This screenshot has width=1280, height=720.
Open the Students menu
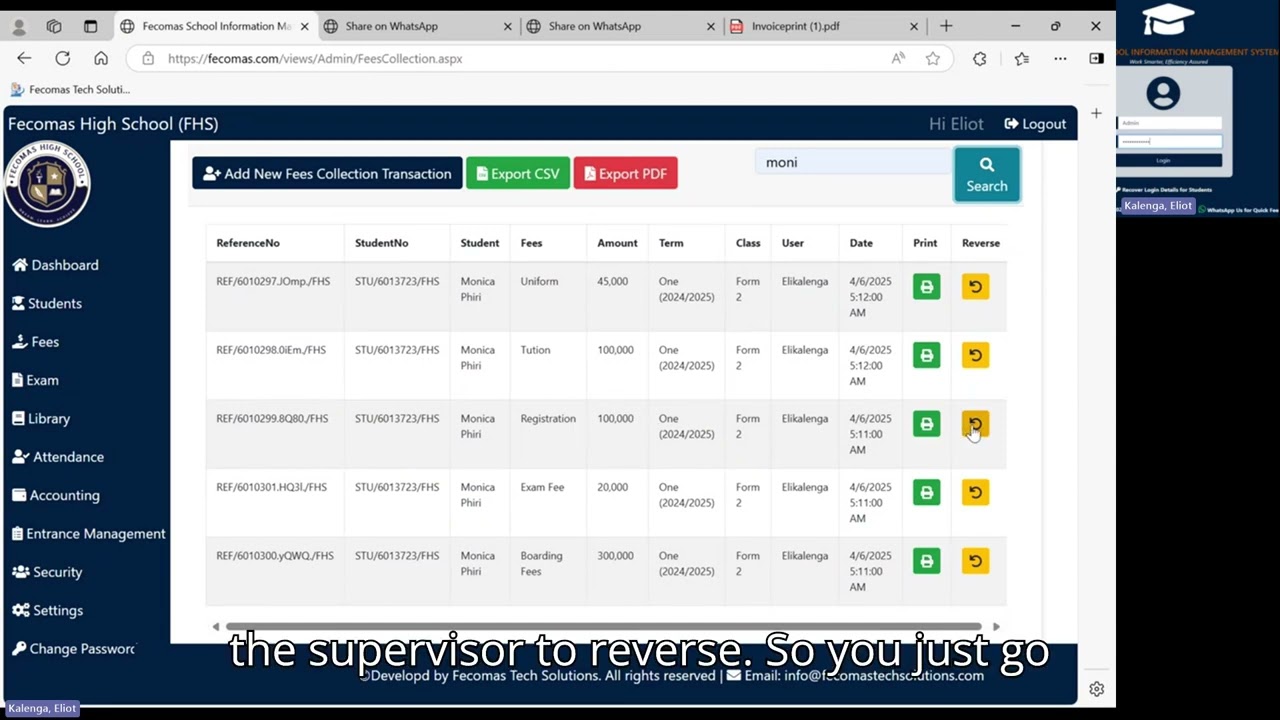click(x=47, y=303)
